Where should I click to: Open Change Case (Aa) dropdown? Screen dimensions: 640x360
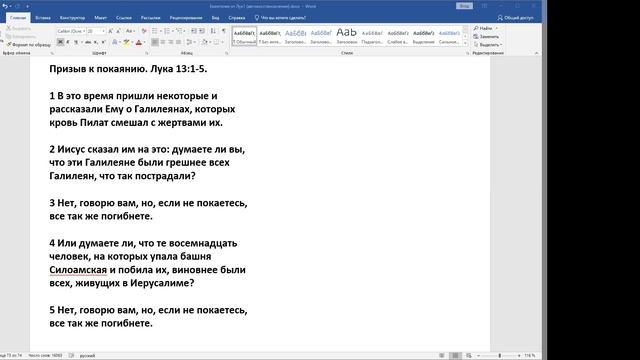130,31
